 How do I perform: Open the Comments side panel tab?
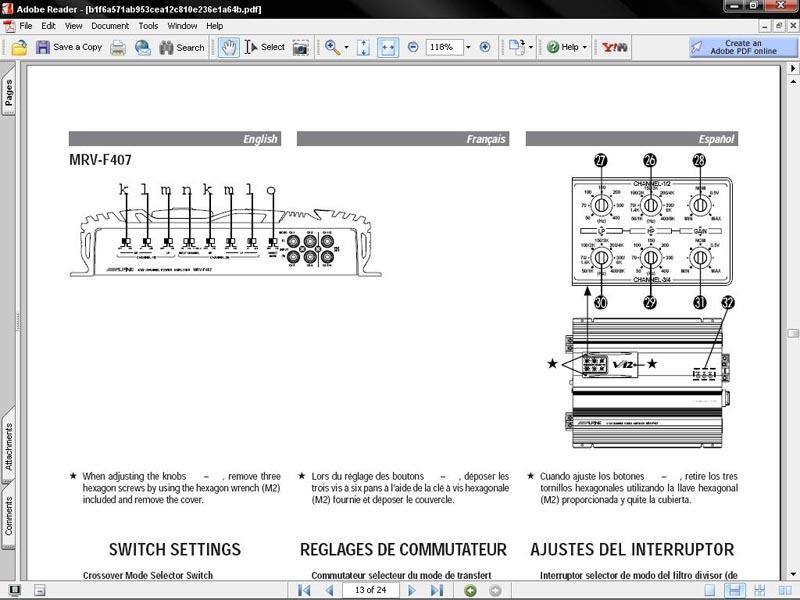pos(9,515)
